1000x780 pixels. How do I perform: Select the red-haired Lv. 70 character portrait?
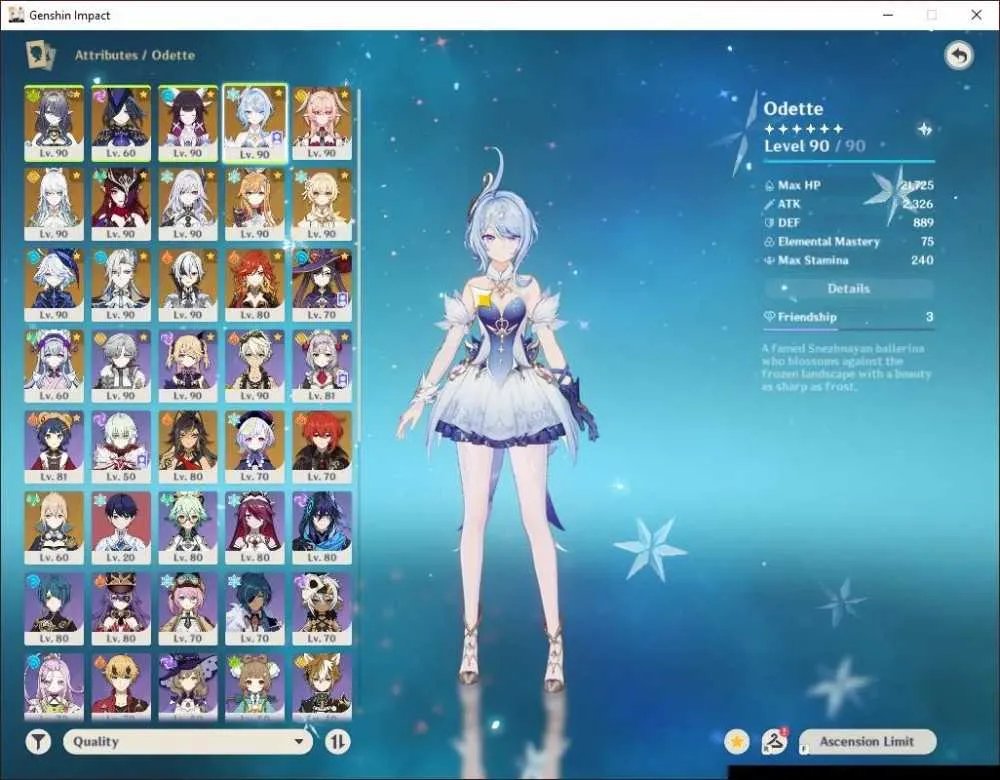pos(322,446)
